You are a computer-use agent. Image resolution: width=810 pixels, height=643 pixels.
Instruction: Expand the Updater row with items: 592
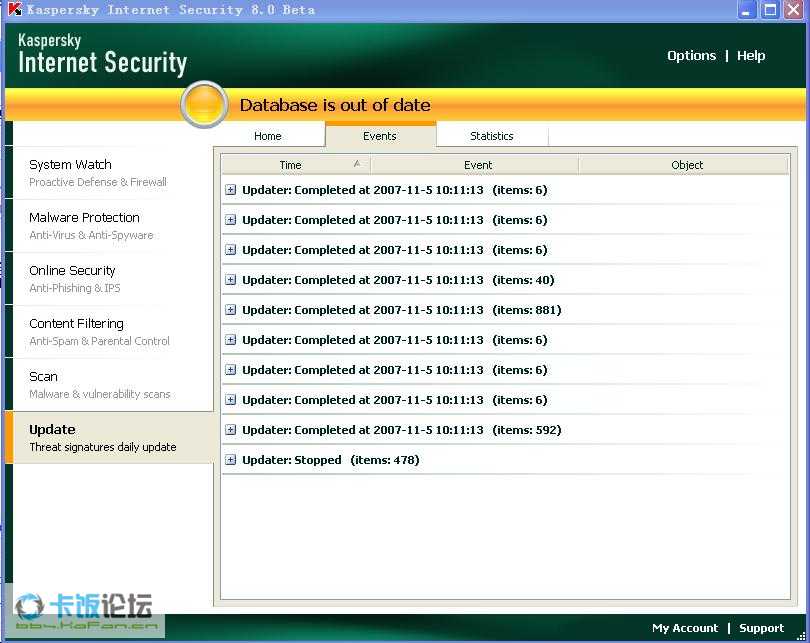[x=230, y=430]
